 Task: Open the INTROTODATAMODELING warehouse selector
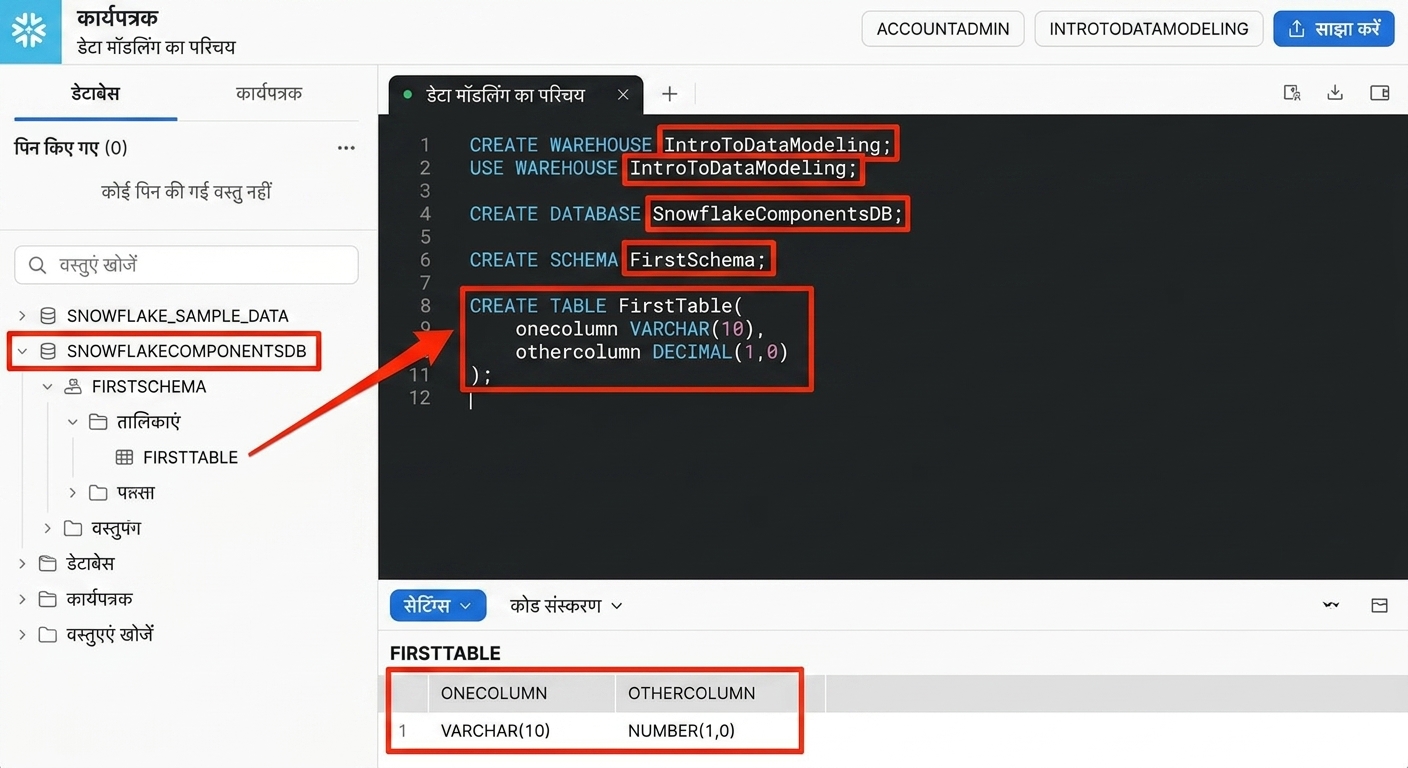1149,29
